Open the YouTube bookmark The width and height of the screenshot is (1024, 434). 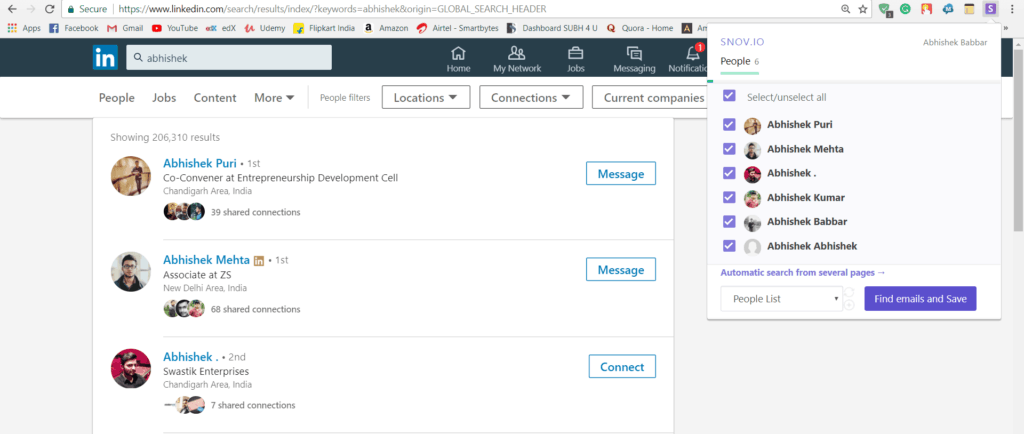[175, 28]
